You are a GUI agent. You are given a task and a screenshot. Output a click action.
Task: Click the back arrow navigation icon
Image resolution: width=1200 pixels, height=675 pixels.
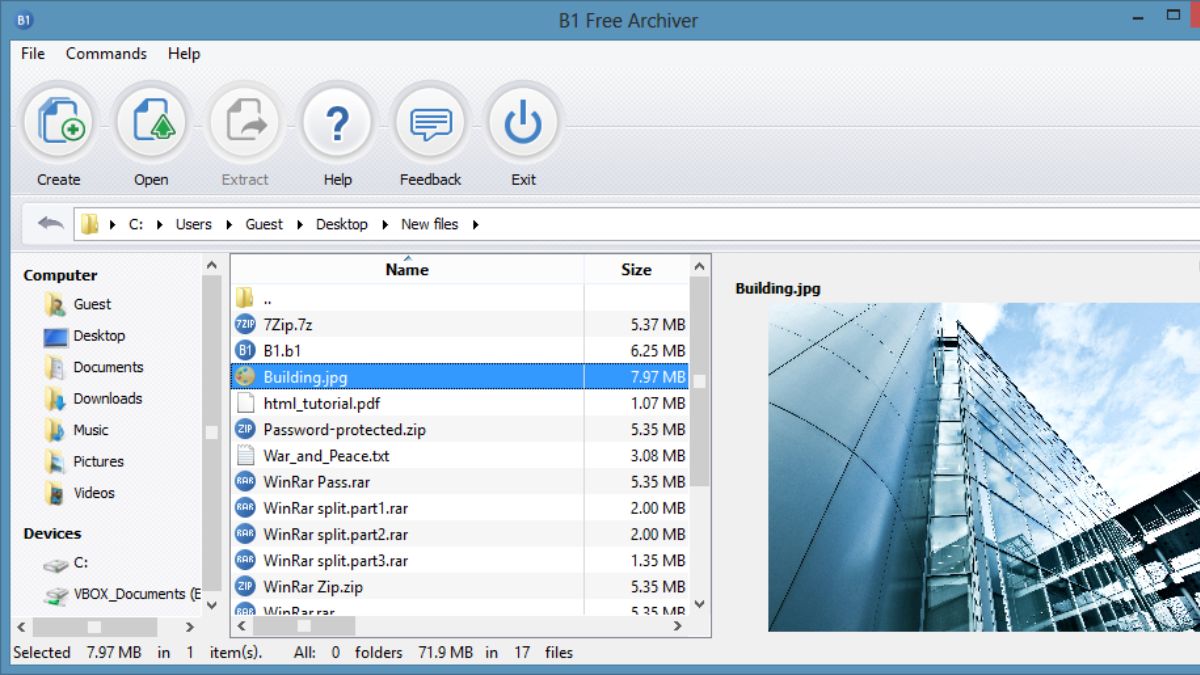(x=50, y=223)
